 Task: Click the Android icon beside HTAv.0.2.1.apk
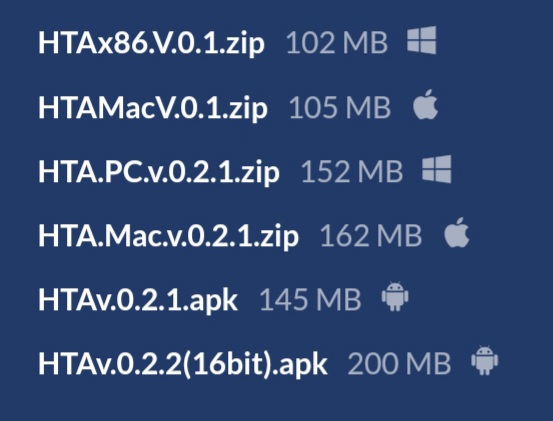(x=395, y=297)
